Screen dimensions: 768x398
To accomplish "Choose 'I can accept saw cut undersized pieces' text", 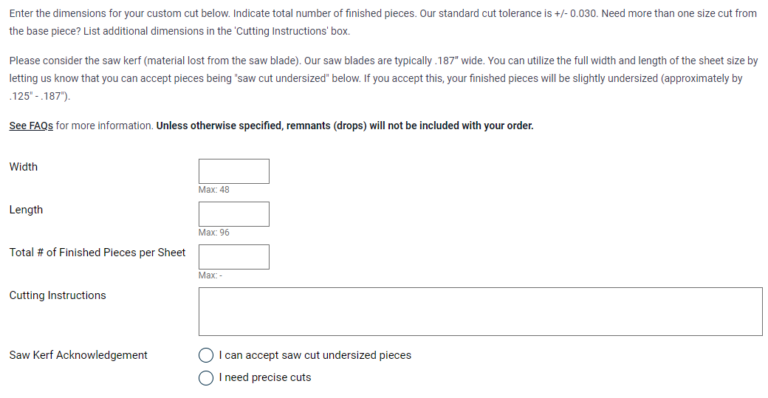I will click(315, 355).
